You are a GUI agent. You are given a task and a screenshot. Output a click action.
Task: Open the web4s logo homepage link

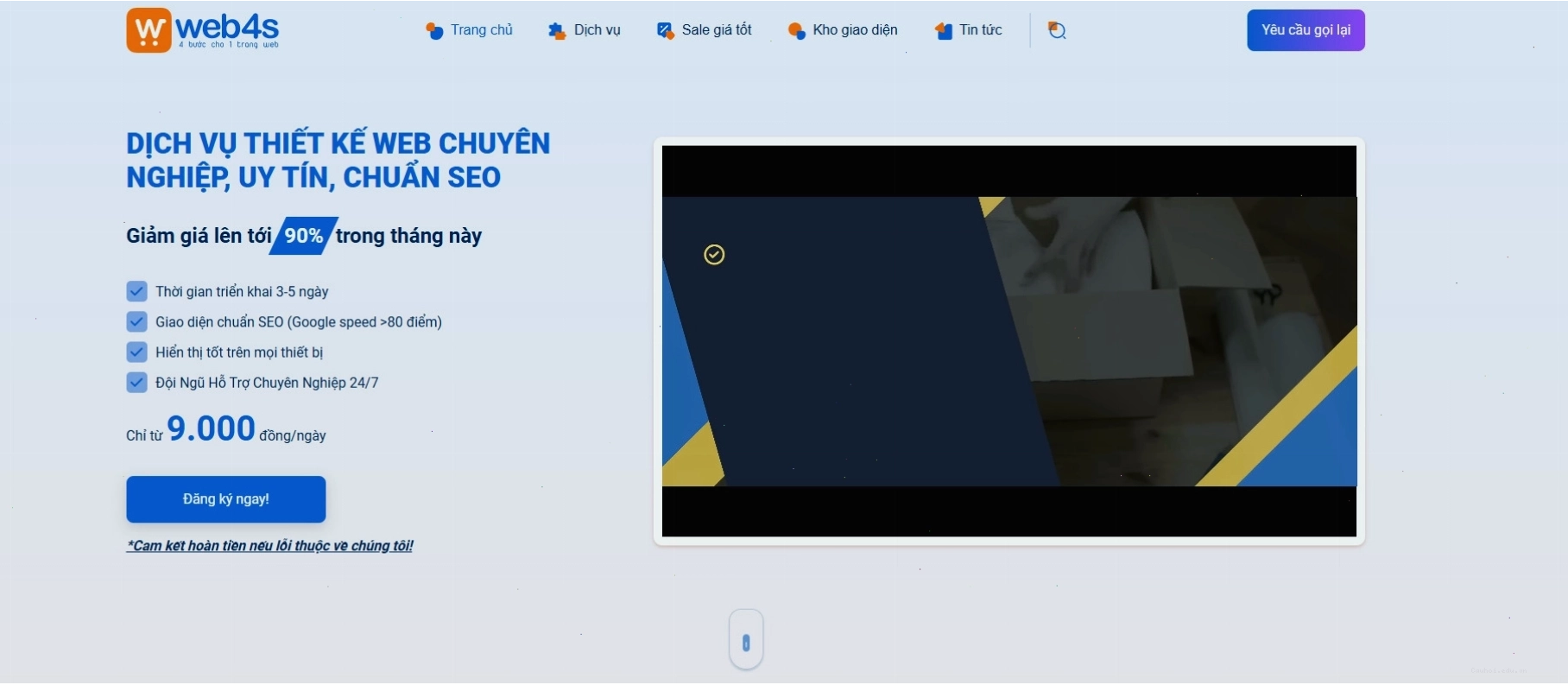pos(203,30)
